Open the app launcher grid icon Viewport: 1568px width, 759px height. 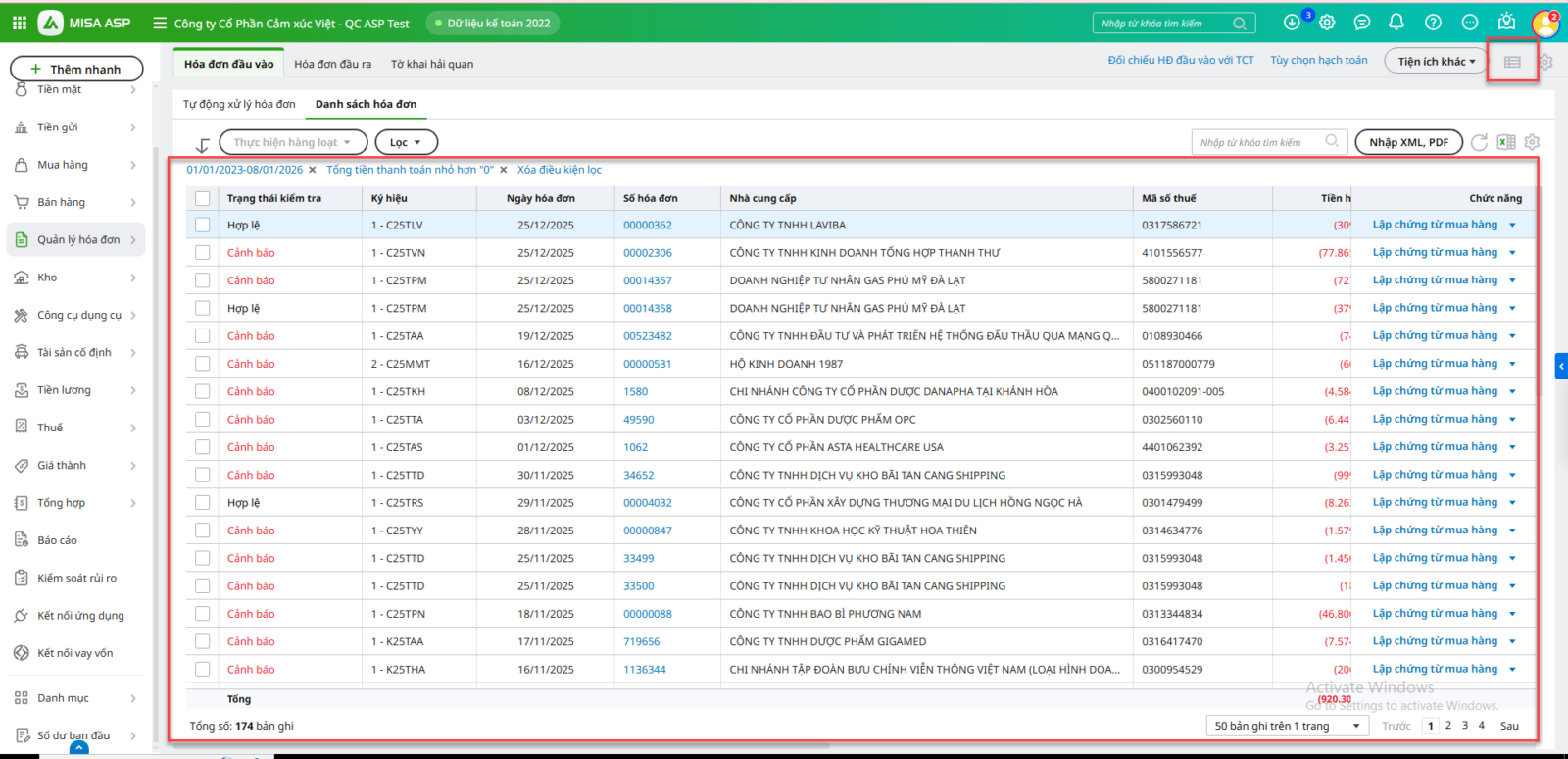tap(20, 23)
